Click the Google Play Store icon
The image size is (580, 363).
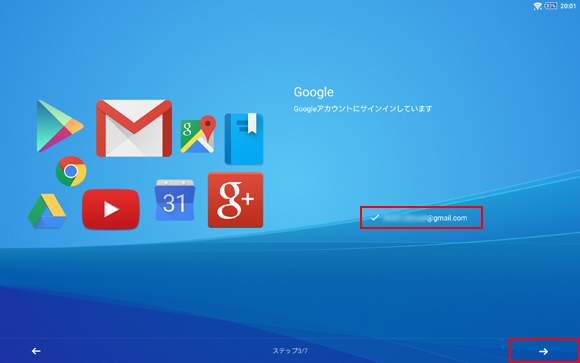point(60,126)
